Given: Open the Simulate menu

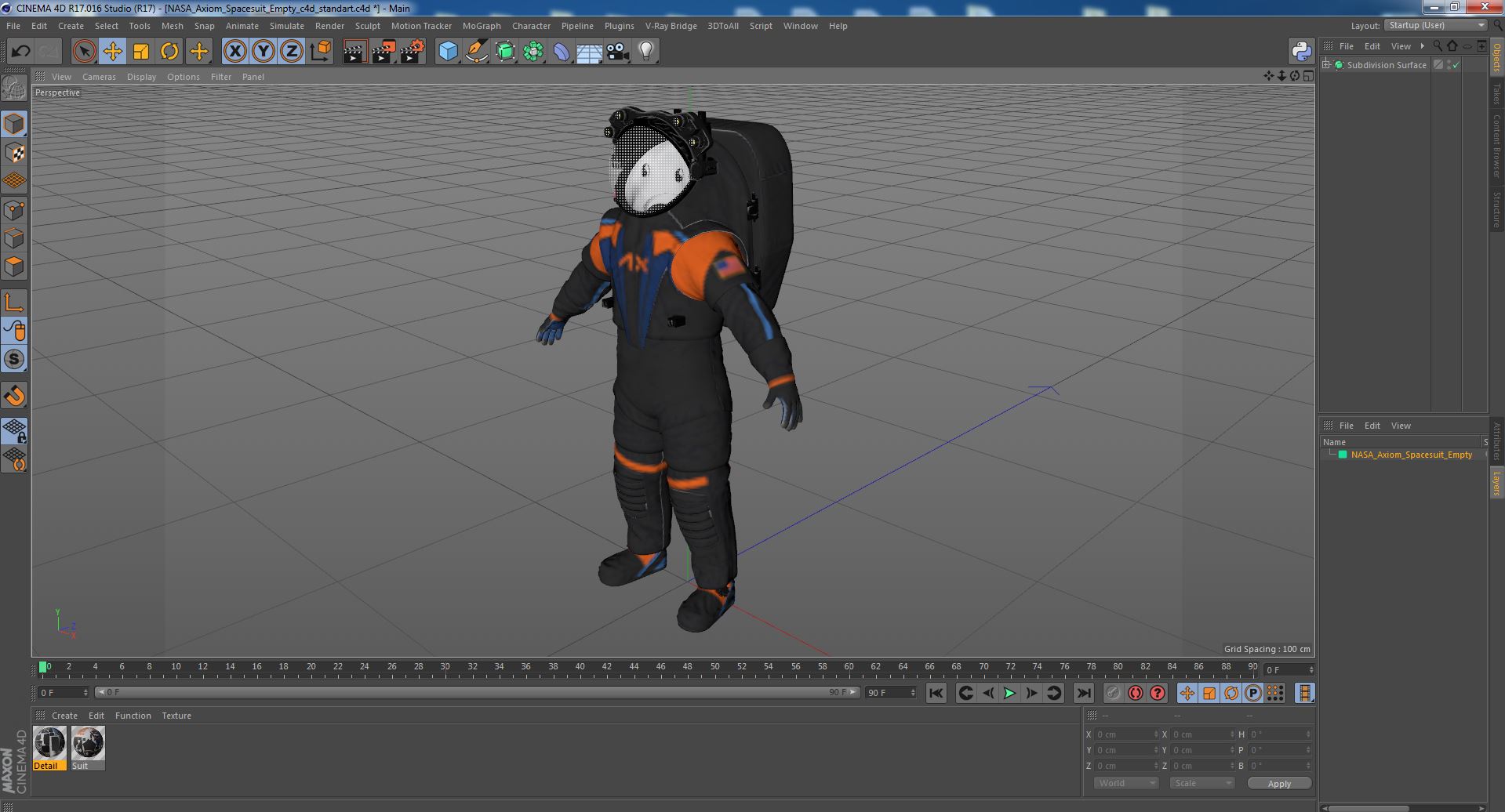Looking at the screenshot, I should [x=287, y=26].
